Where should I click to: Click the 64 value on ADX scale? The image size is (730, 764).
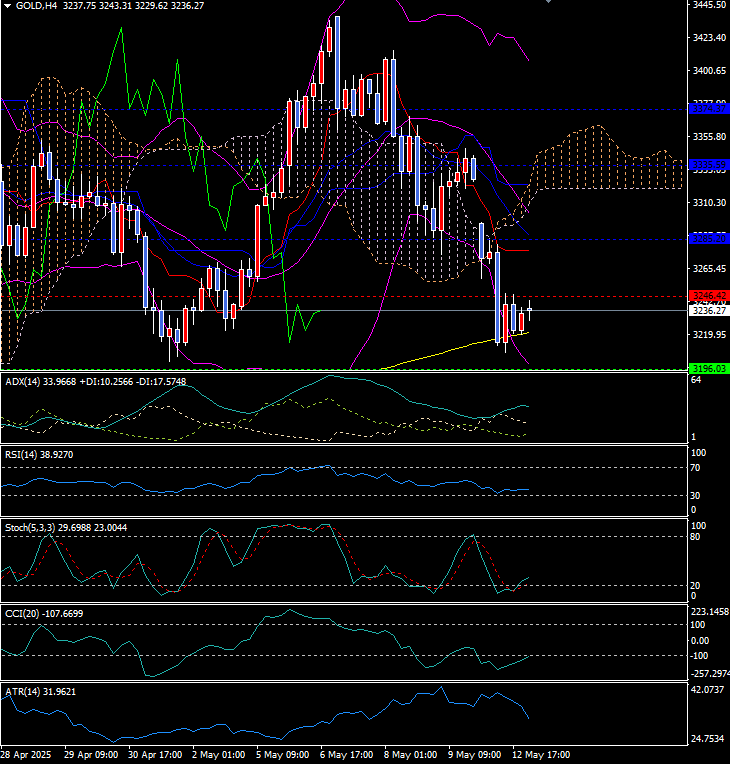696,380
